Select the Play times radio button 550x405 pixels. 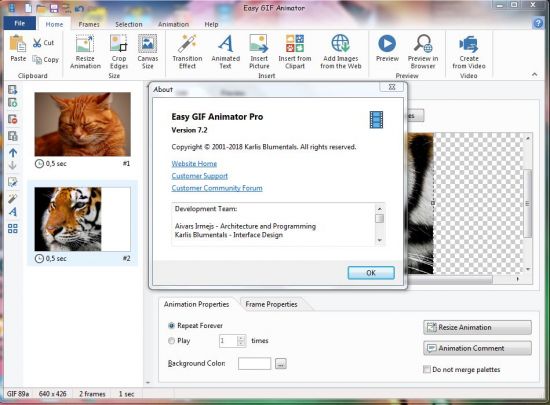(171, 340)
